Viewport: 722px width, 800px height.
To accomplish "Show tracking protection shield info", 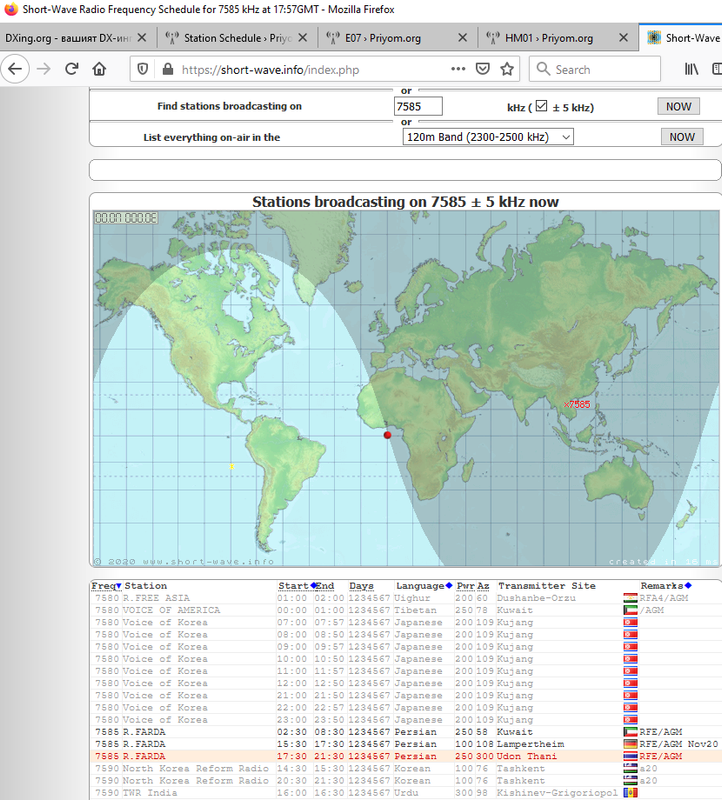I will (143, 69).
